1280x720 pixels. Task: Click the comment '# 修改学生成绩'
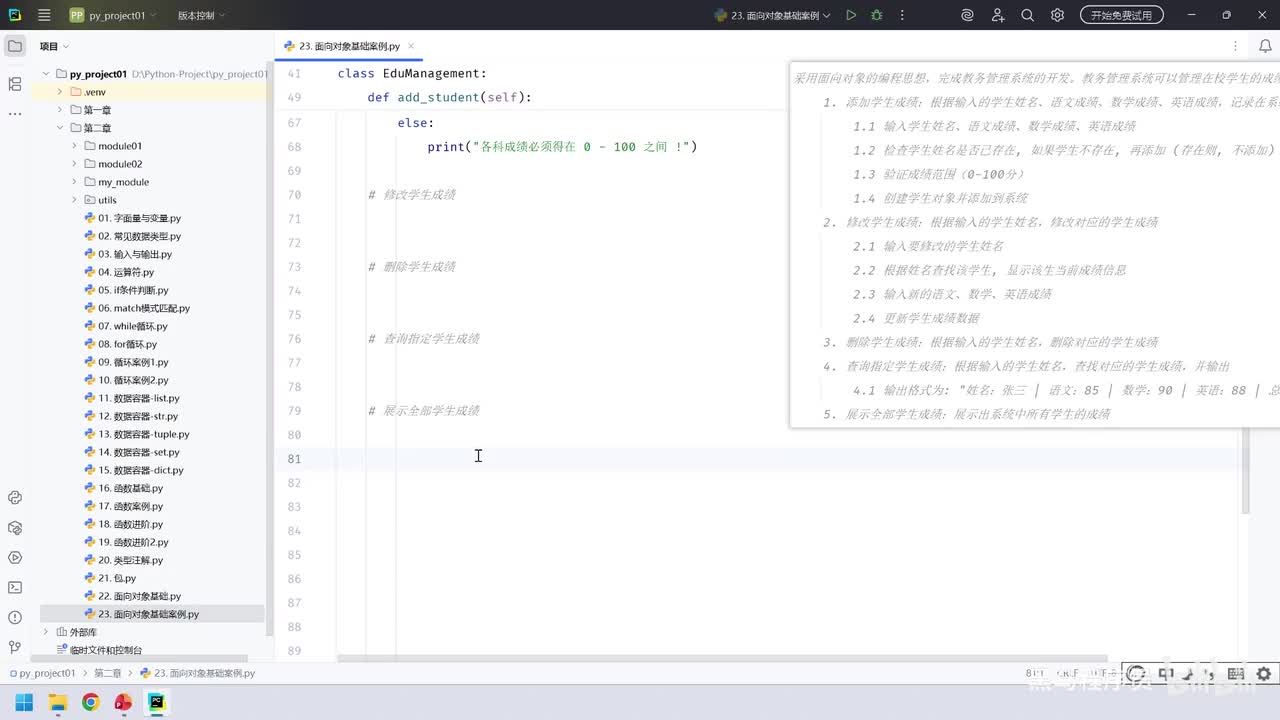pos(412,195)
